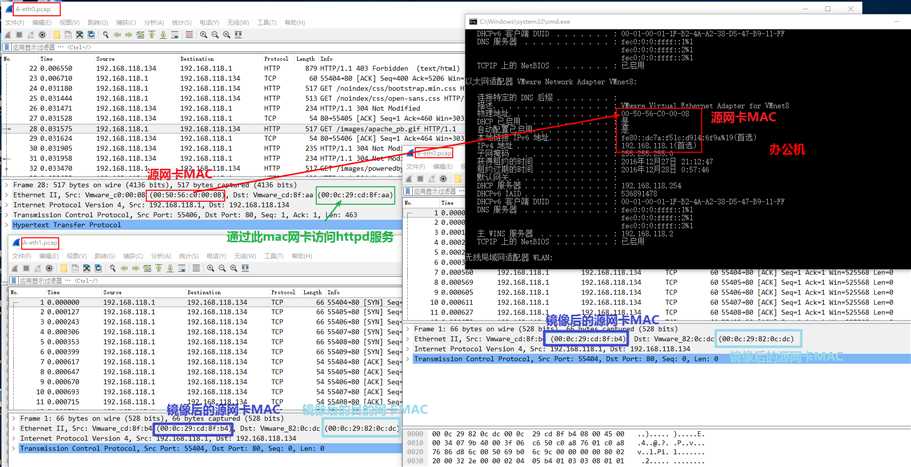Toggle colorize packet list in A-eth0.pcap toolbar
This screenshot has width=911, height=467.
click(x=188, y=35)
